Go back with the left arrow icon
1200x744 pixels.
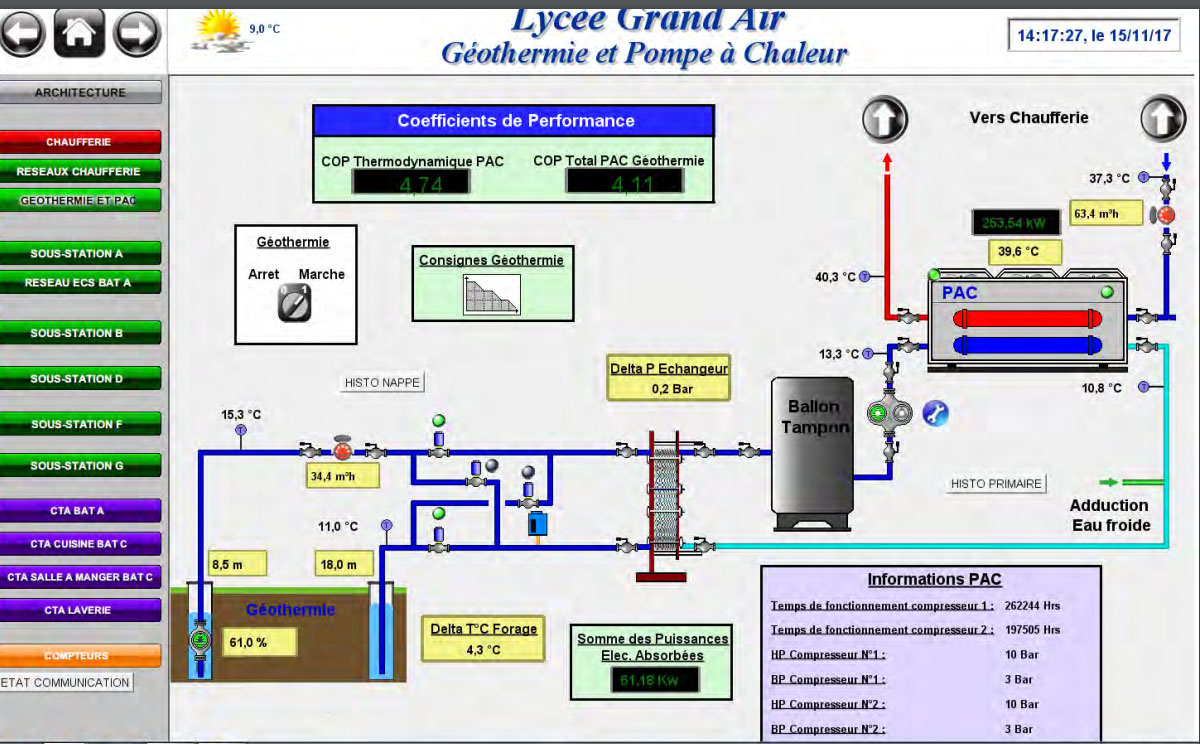(x=24, y=33)
